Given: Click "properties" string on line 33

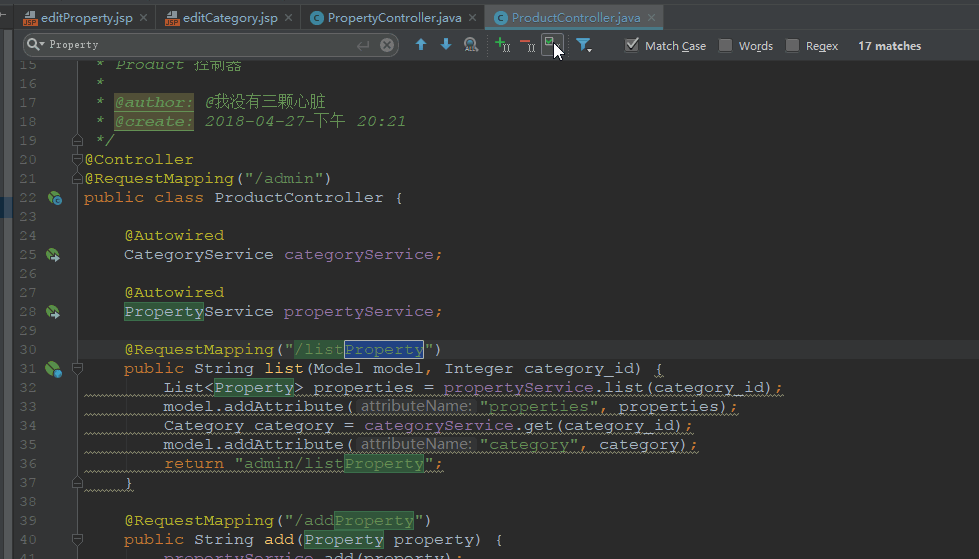Looking at the screenshot, I should (538, 407).
